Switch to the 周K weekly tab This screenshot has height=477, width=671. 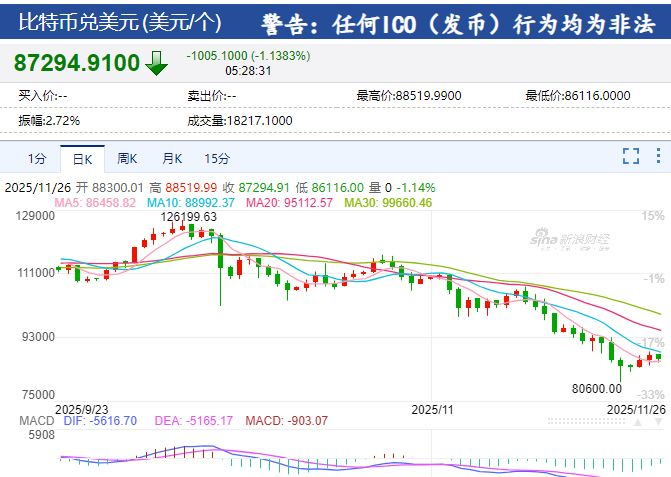pyautogui.click(x=127, y=159)
